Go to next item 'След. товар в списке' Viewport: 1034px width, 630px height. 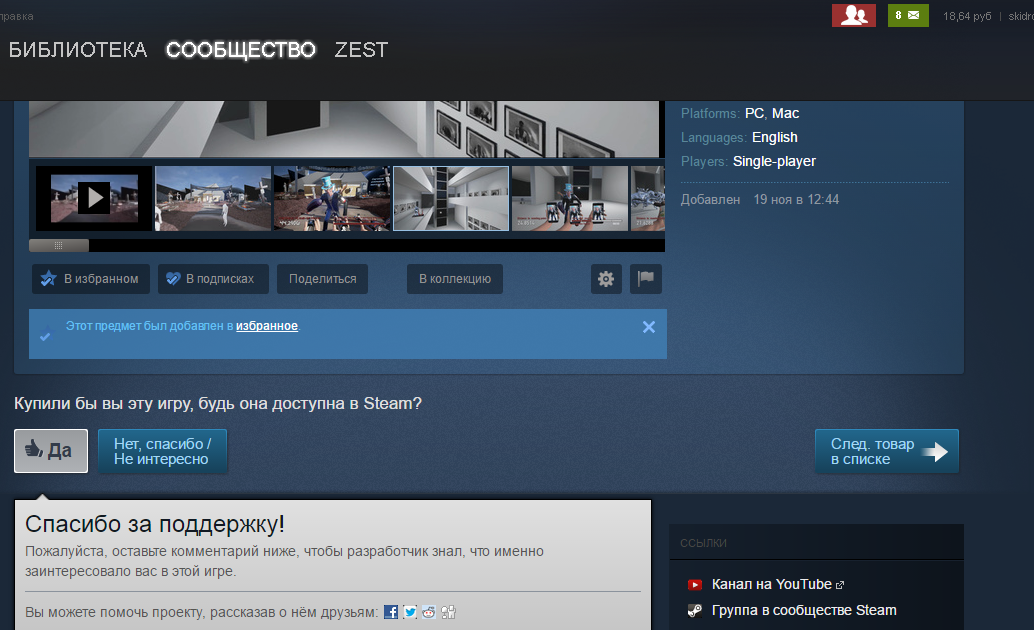point(887,451)
